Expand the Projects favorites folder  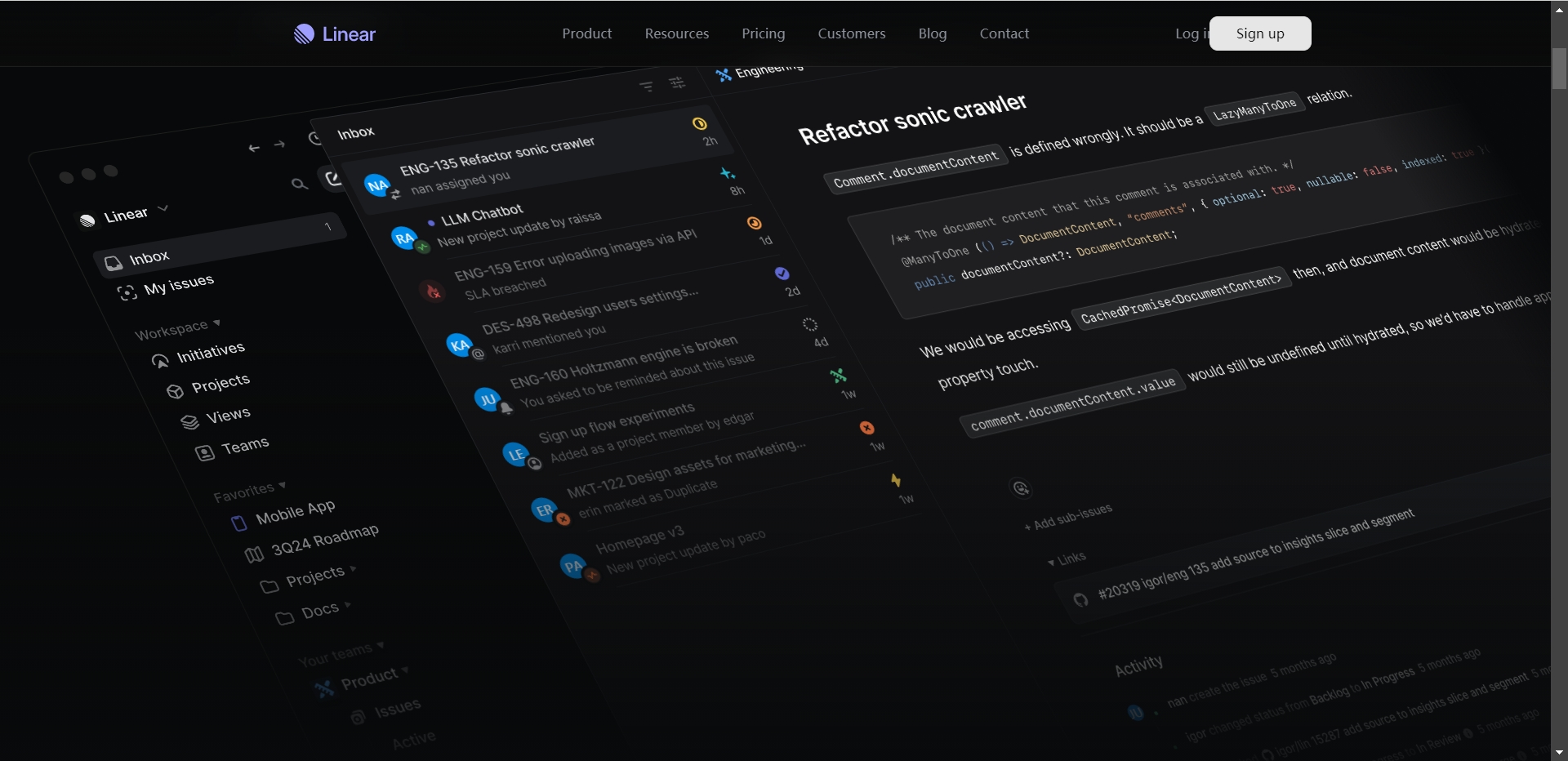coord(309,578)
